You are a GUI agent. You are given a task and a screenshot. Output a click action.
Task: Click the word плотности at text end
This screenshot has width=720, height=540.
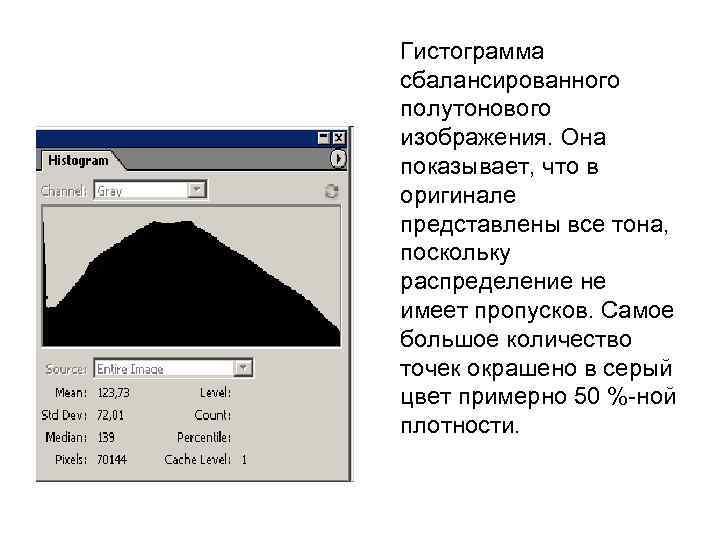459,426
